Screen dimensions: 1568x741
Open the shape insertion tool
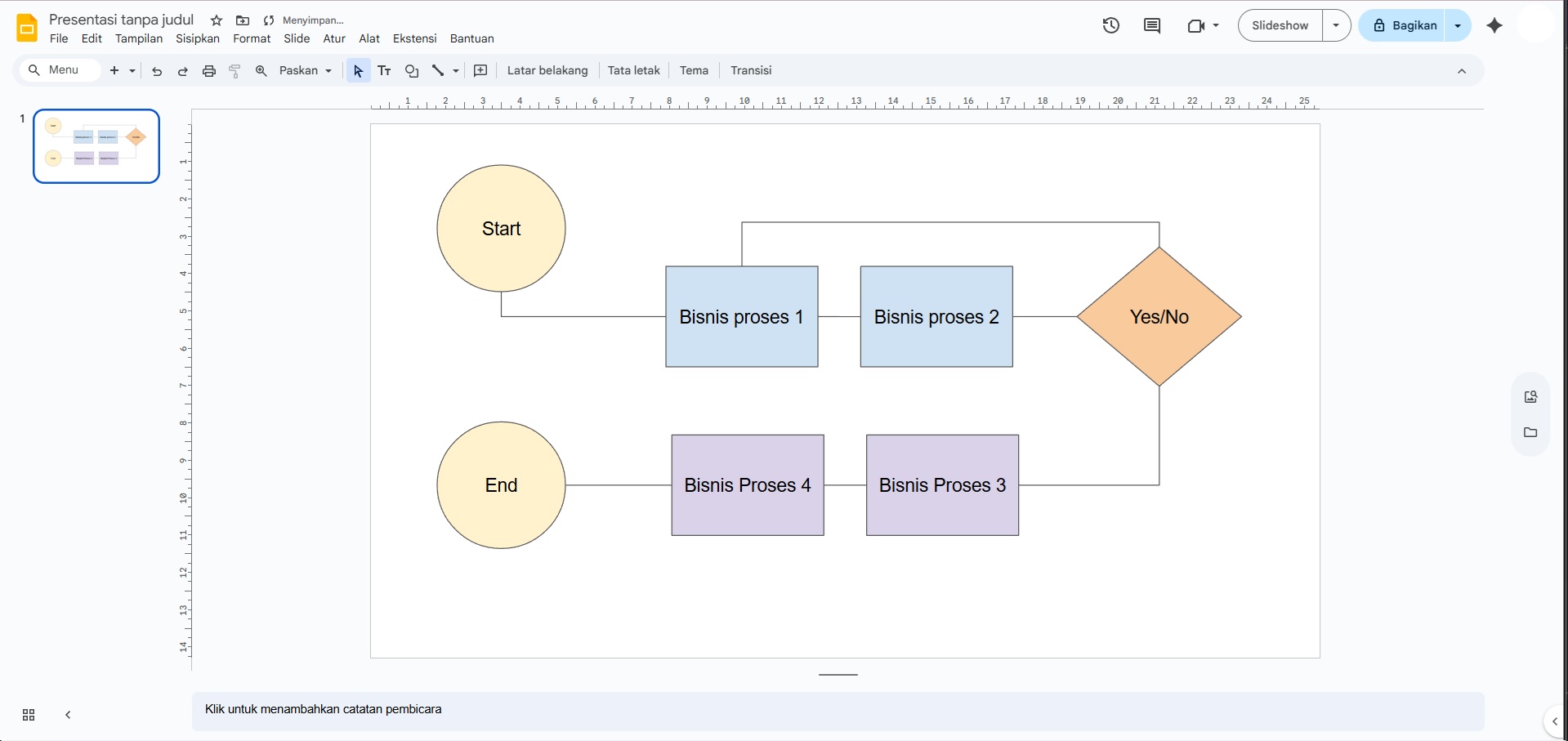pyautogui.click(x=412, y=71)
